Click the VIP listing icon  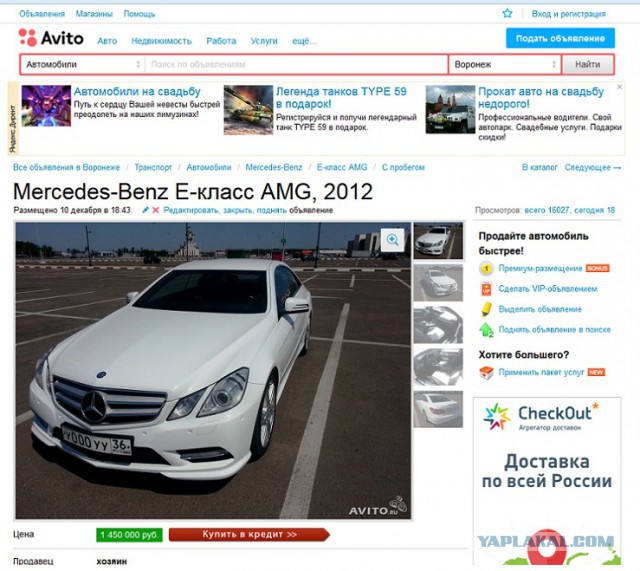486,289
